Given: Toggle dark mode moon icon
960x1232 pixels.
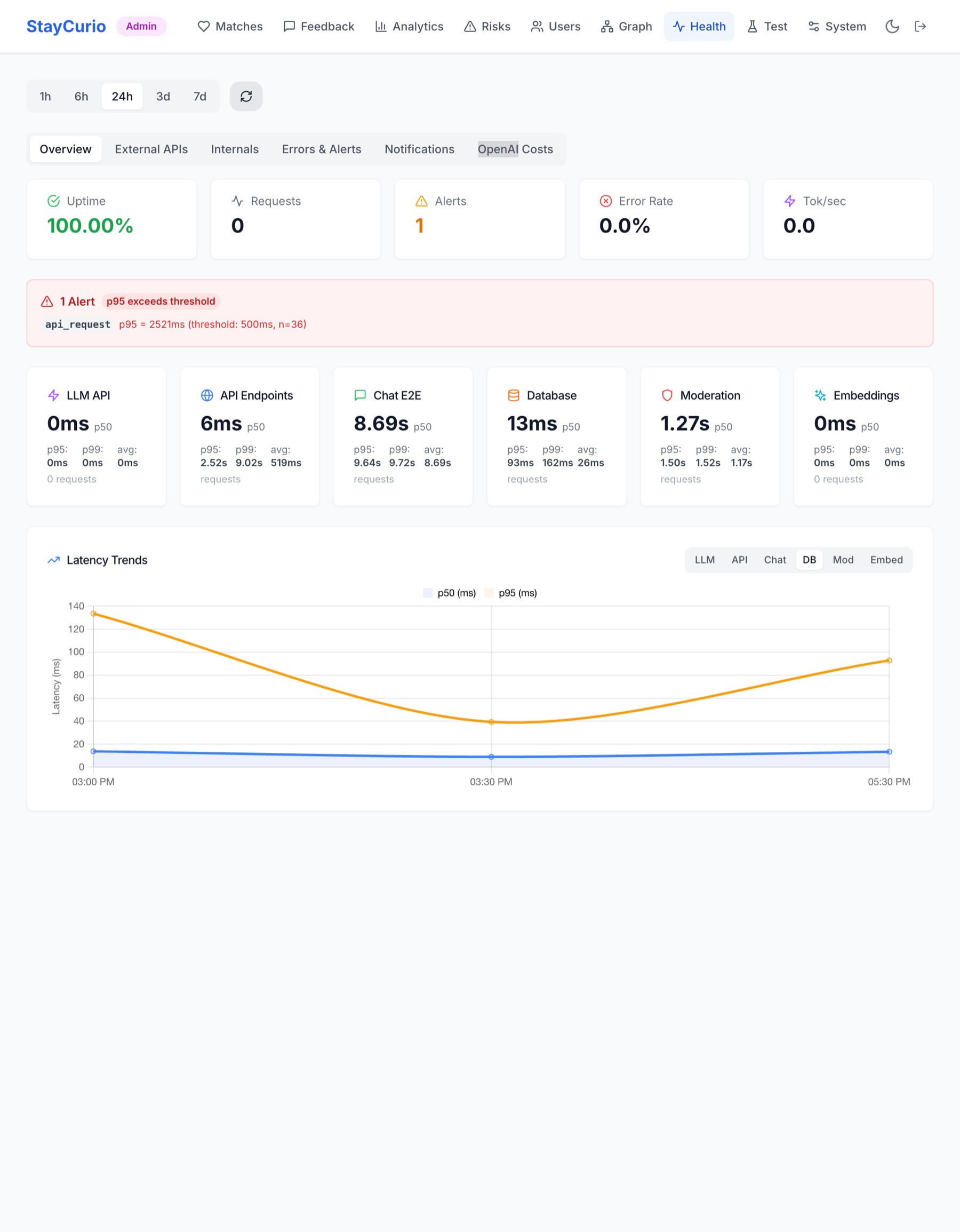Looking at the screenshot, I should [x=892, y=27].
